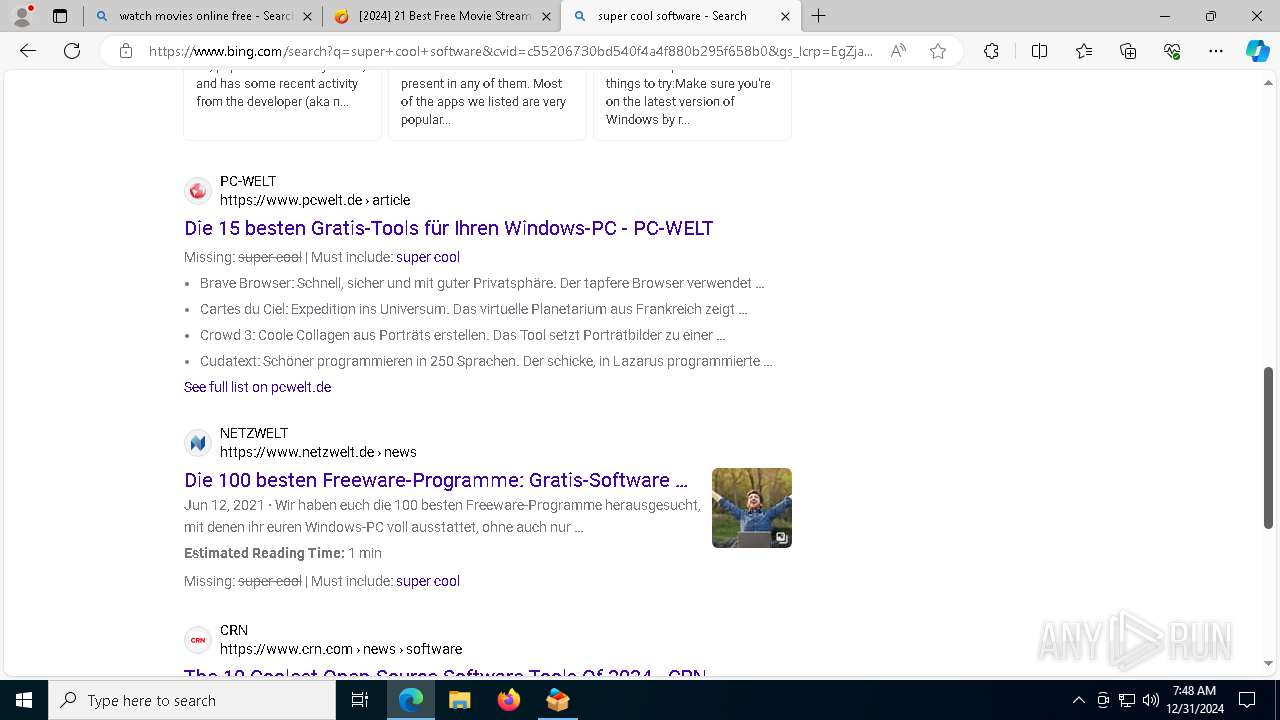Open the volume tray icon
The width and height of the screenshot is (1280, 720).
click(1151, 700)
